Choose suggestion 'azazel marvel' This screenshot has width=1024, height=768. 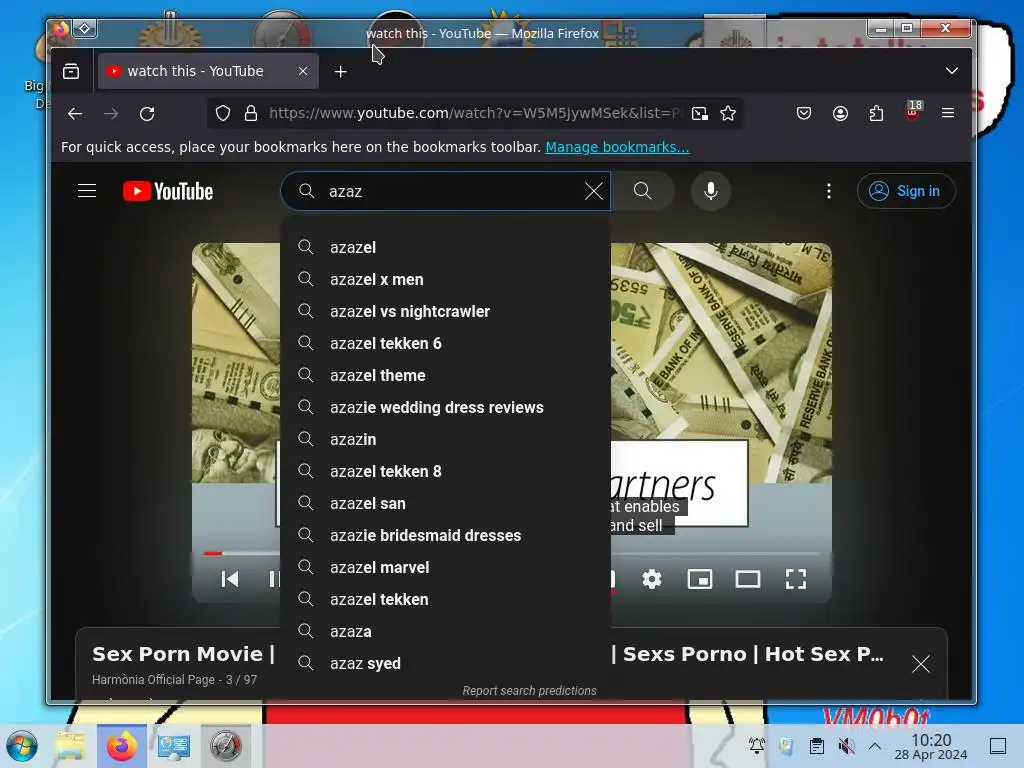(445, 568)
